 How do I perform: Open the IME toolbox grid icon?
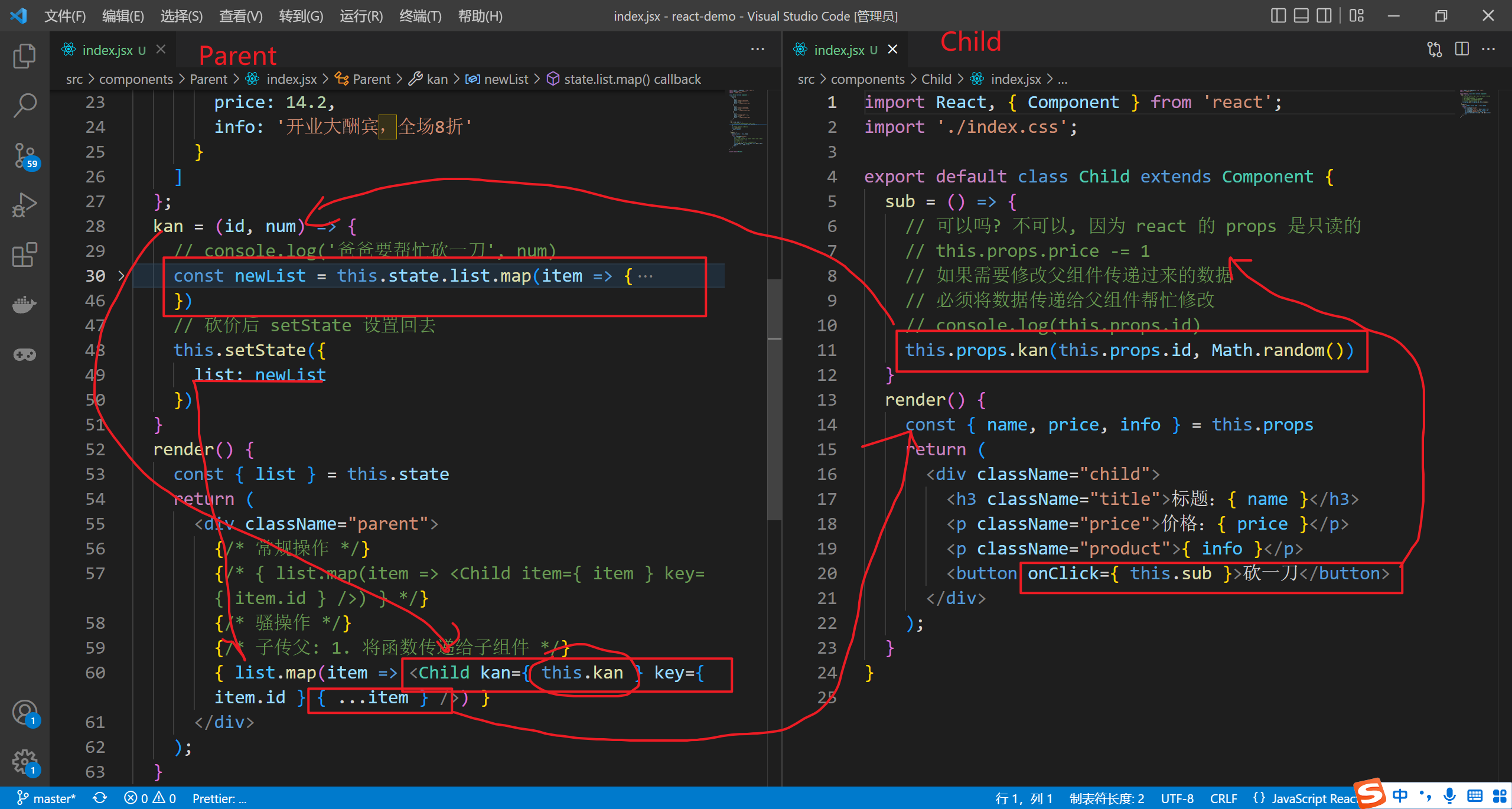[x=1500, y=795]
